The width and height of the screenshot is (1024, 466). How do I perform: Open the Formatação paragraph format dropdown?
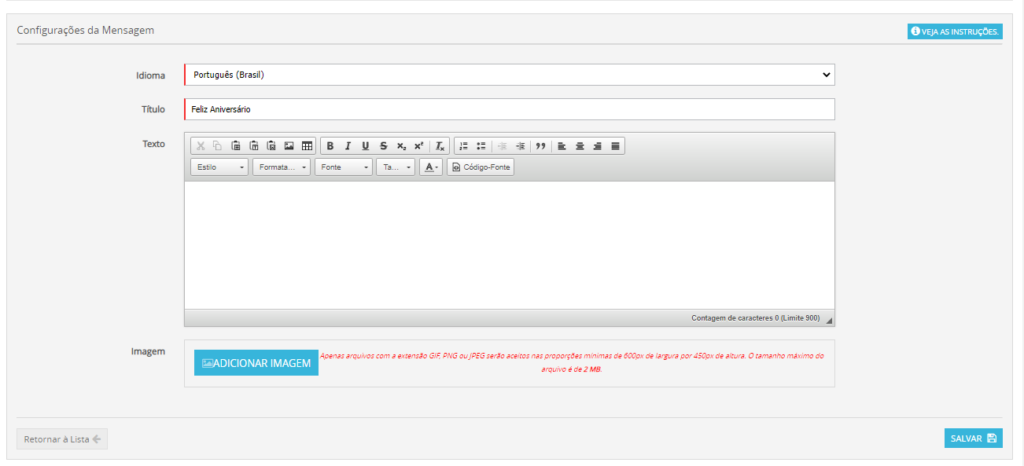click(281, 168)
